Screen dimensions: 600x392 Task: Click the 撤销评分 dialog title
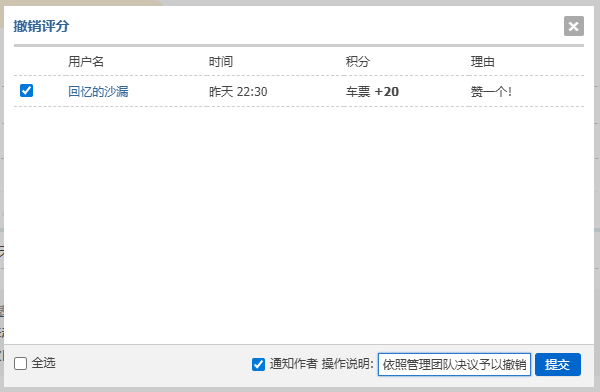coord(41,26)
